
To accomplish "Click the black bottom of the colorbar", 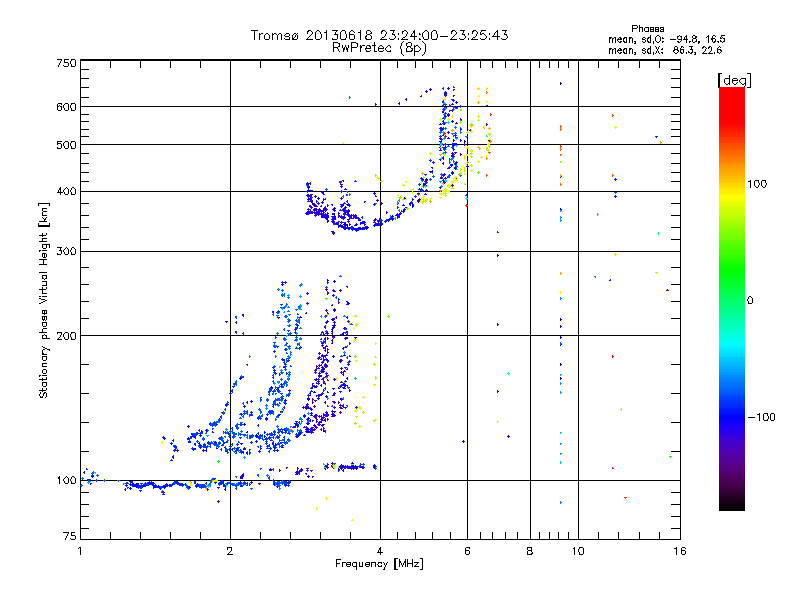I will tap(732, 504).
